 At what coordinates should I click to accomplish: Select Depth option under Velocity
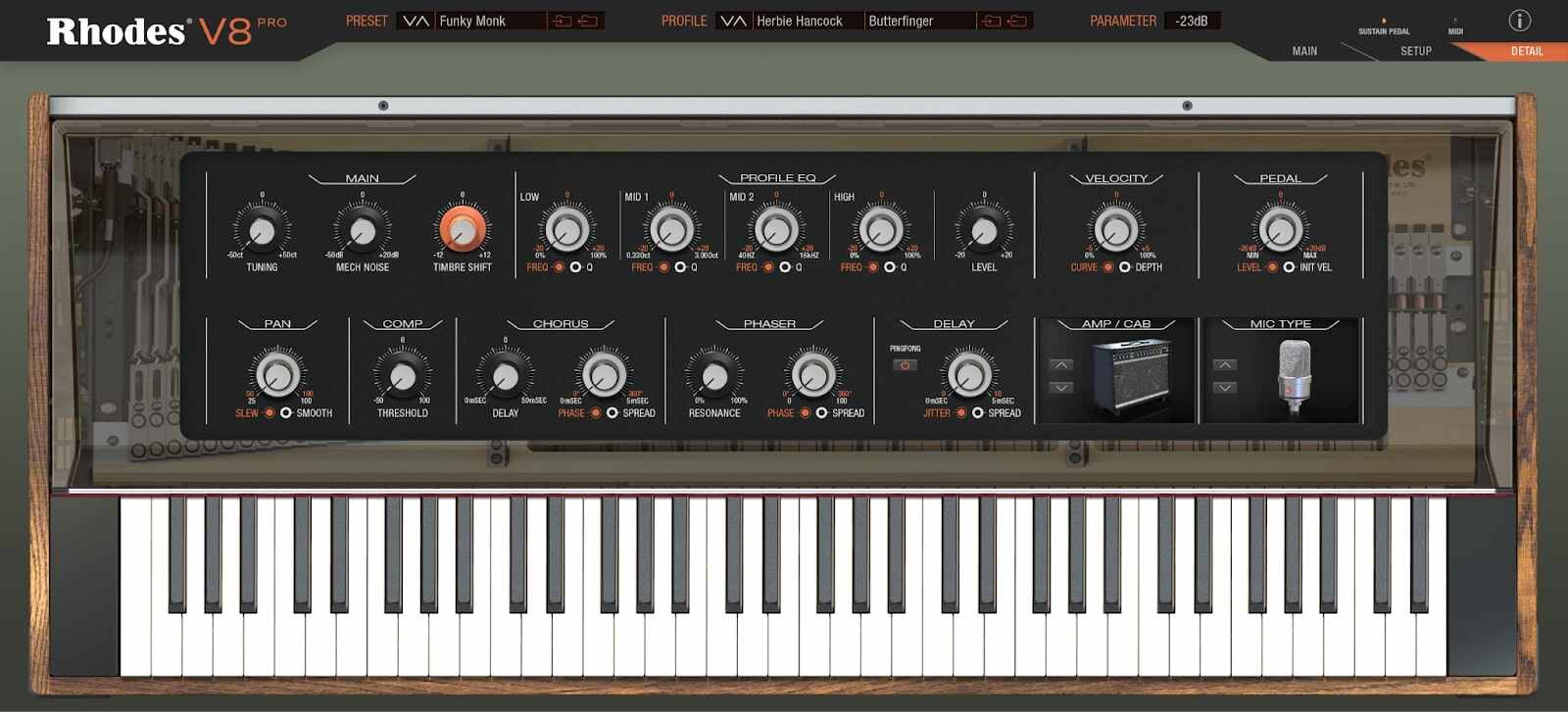1125,267
